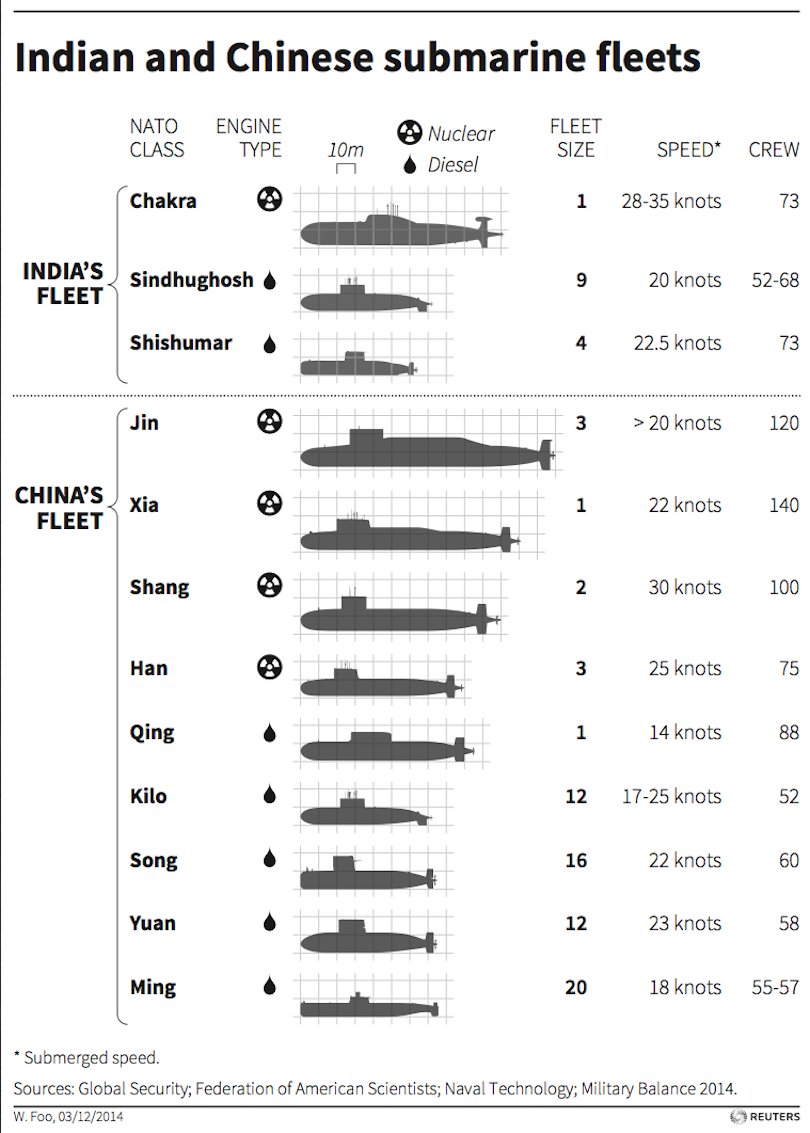Click the CHINA'S FLEET label
Screen dimensions: 810x1133
(59, 508)
